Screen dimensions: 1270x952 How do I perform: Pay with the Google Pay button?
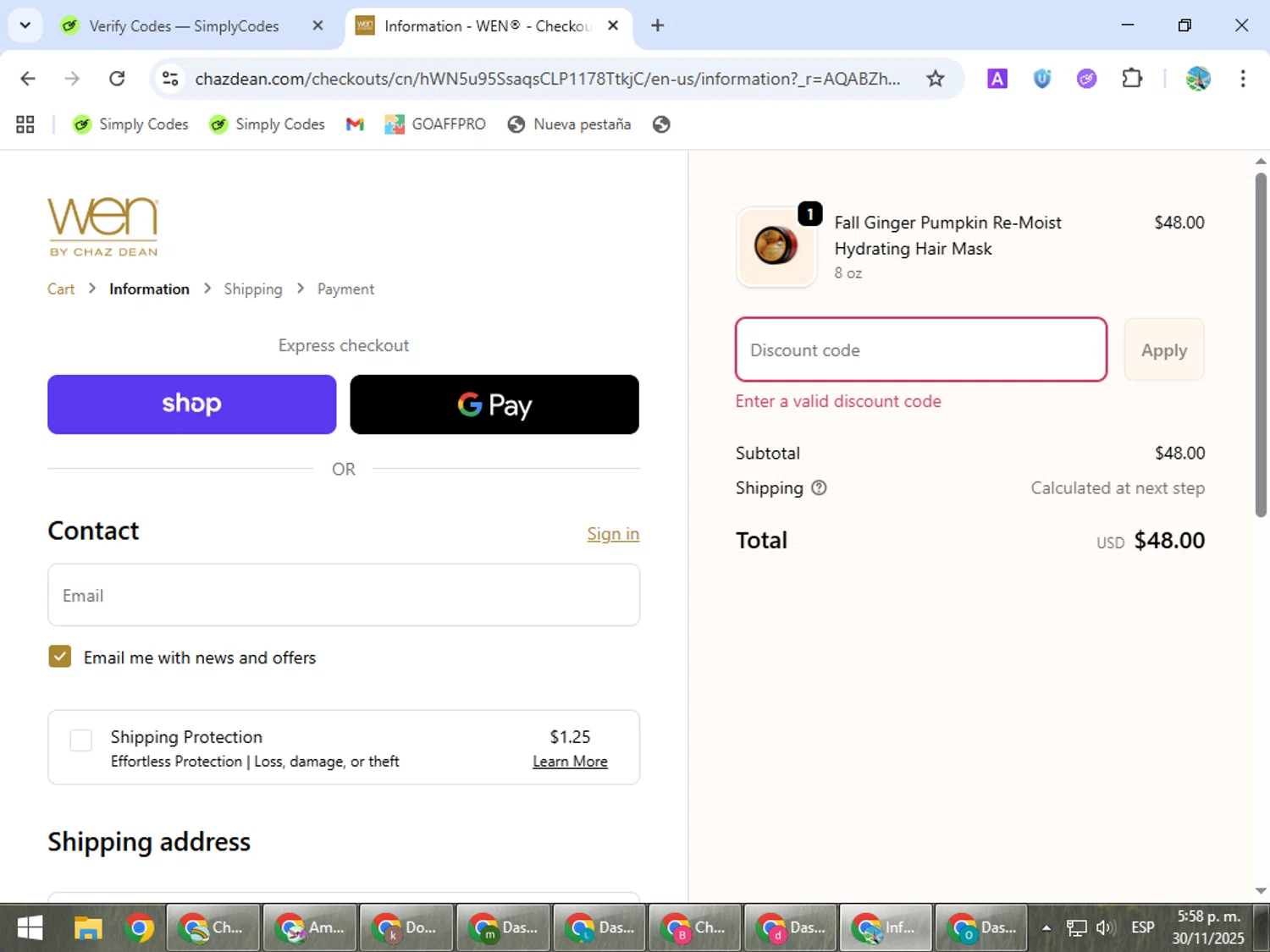(x=494, y=404)
